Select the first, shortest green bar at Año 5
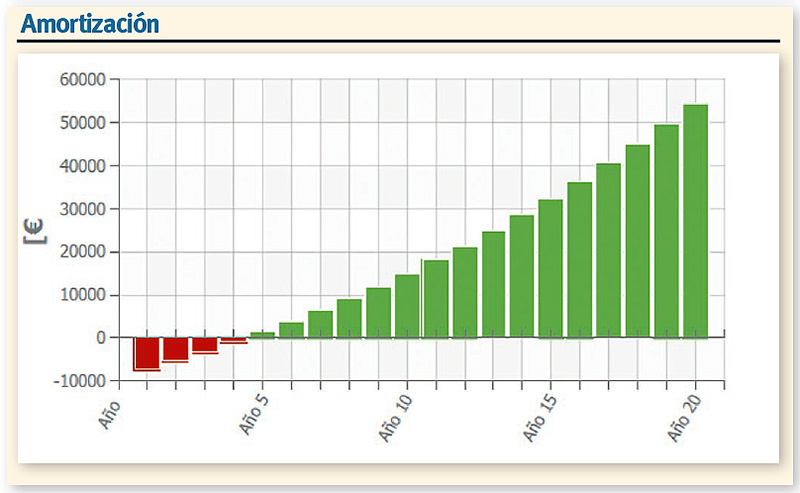The height and width of the screenshot is (493, 800). (262, 335)
